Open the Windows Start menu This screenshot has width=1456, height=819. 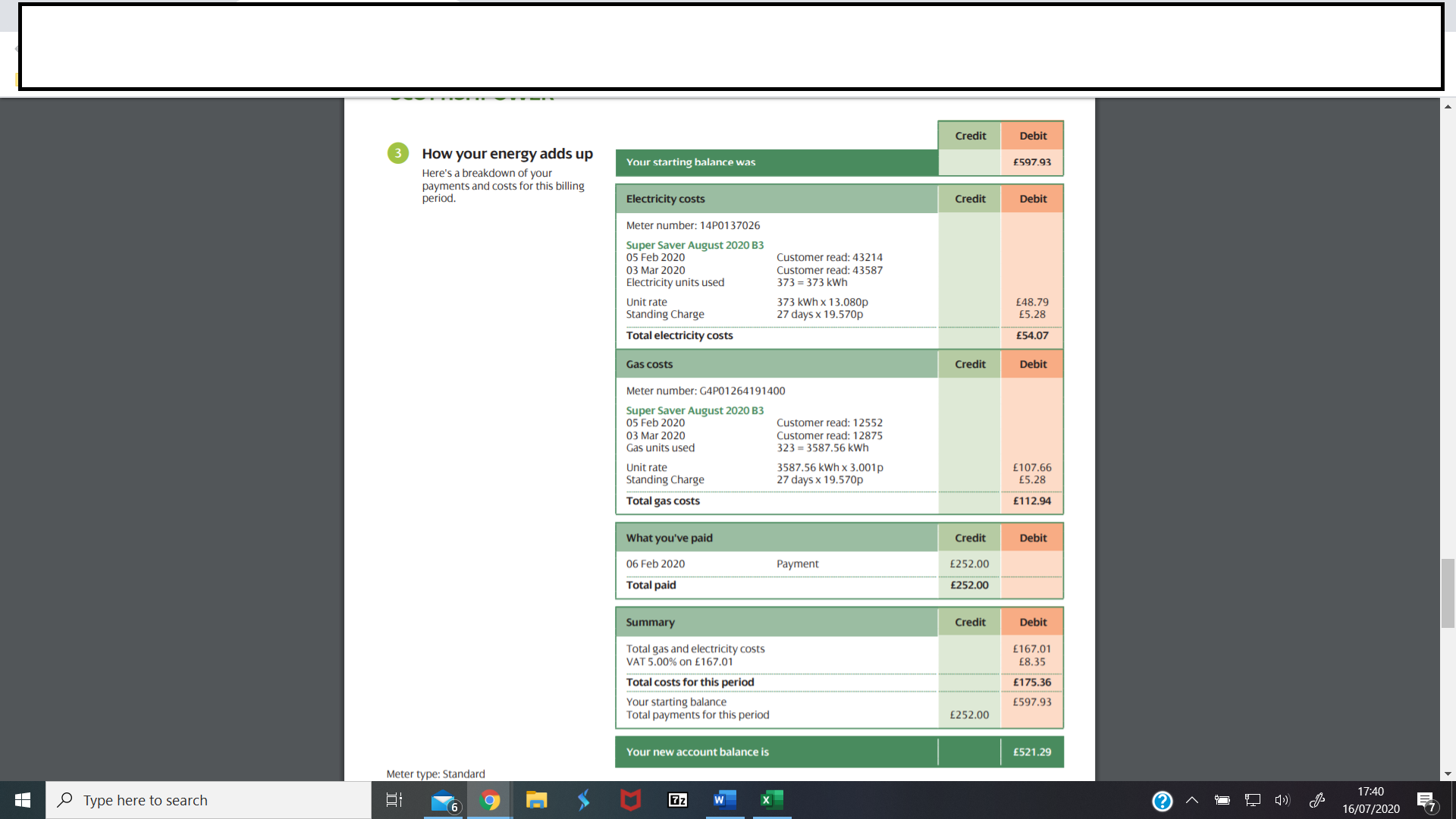click(22, 800)
